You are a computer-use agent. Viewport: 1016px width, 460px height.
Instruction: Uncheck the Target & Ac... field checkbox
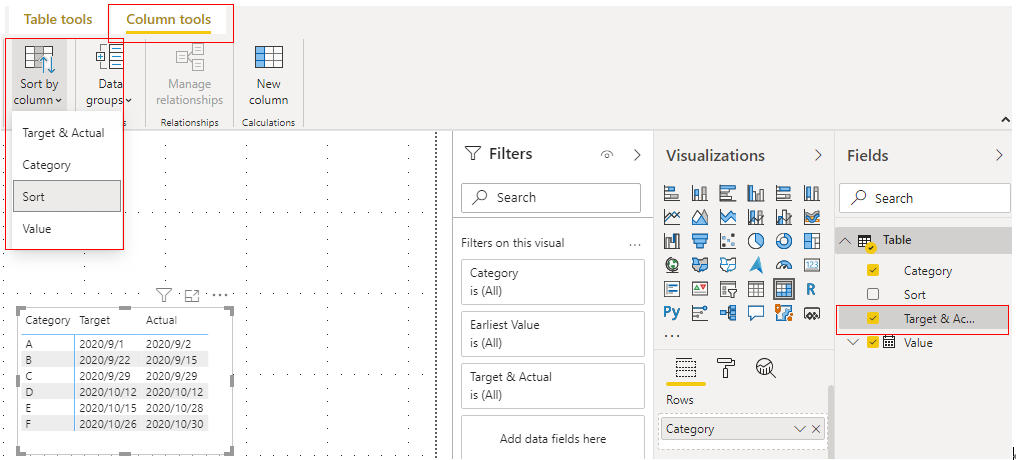click(873, 318)
